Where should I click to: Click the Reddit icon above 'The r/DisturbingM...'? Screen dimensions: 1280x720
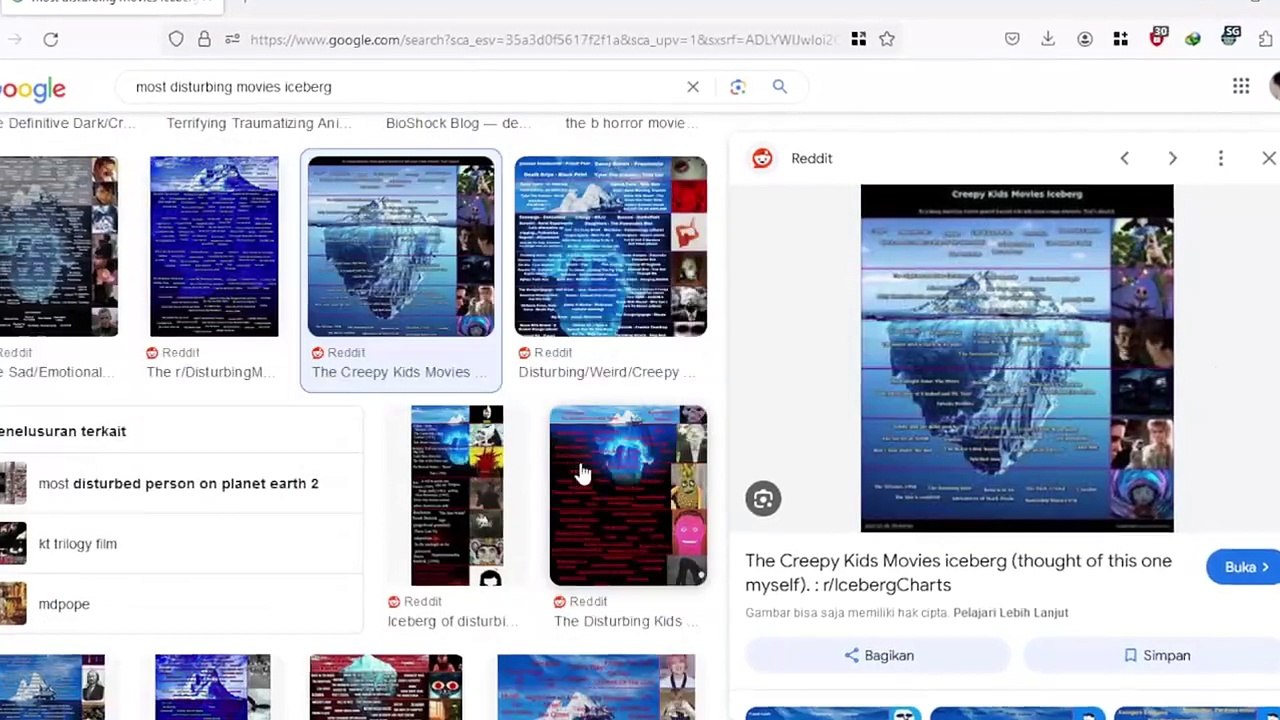(152, 353)
